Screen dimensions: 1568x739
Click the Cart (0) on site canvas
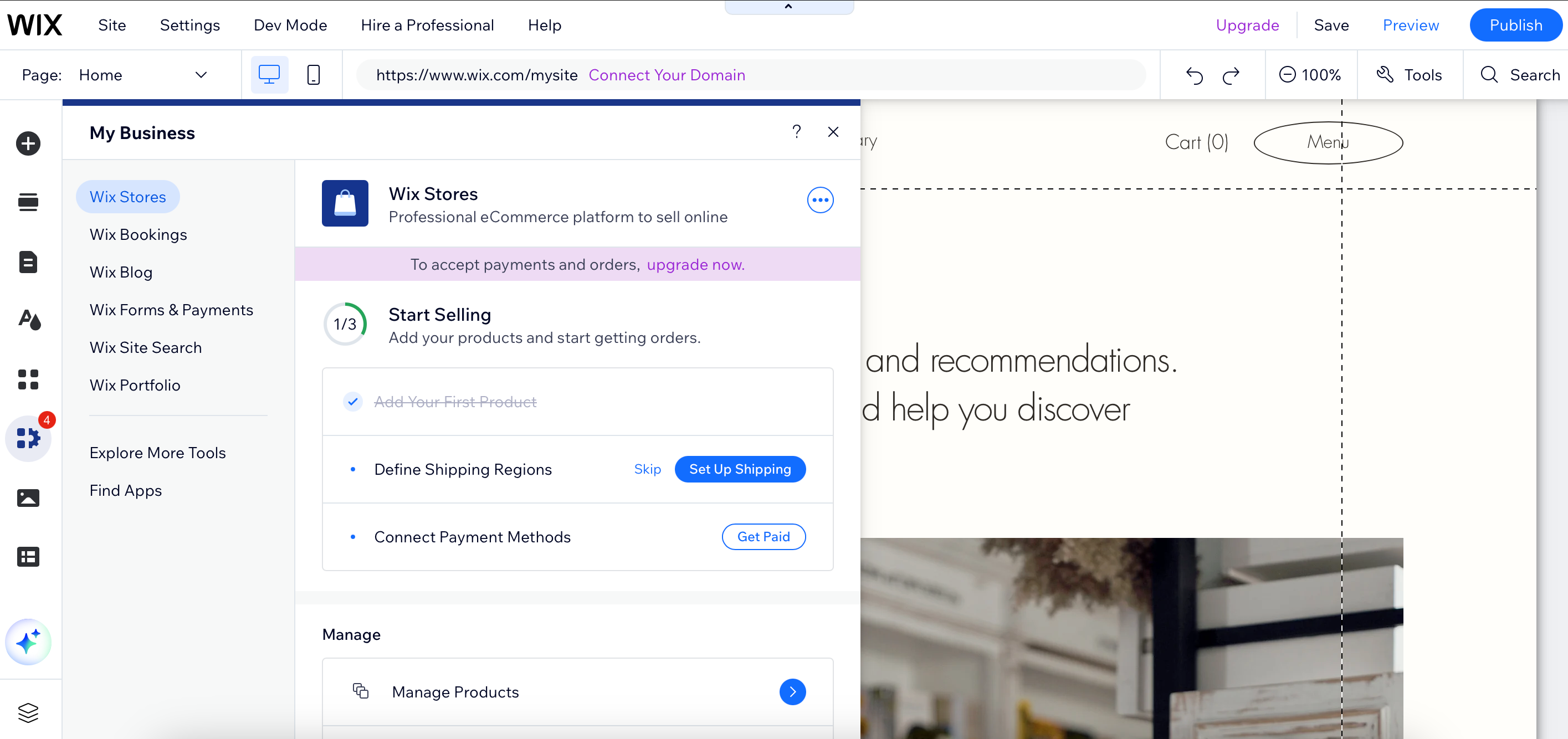(x=1196, y=142)
